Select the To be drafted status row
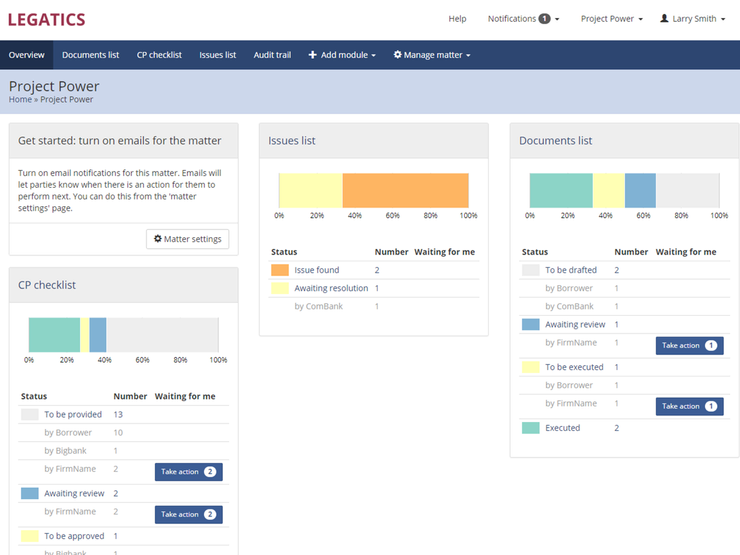Viewport: 740px width, 555px height. point(624,270)
